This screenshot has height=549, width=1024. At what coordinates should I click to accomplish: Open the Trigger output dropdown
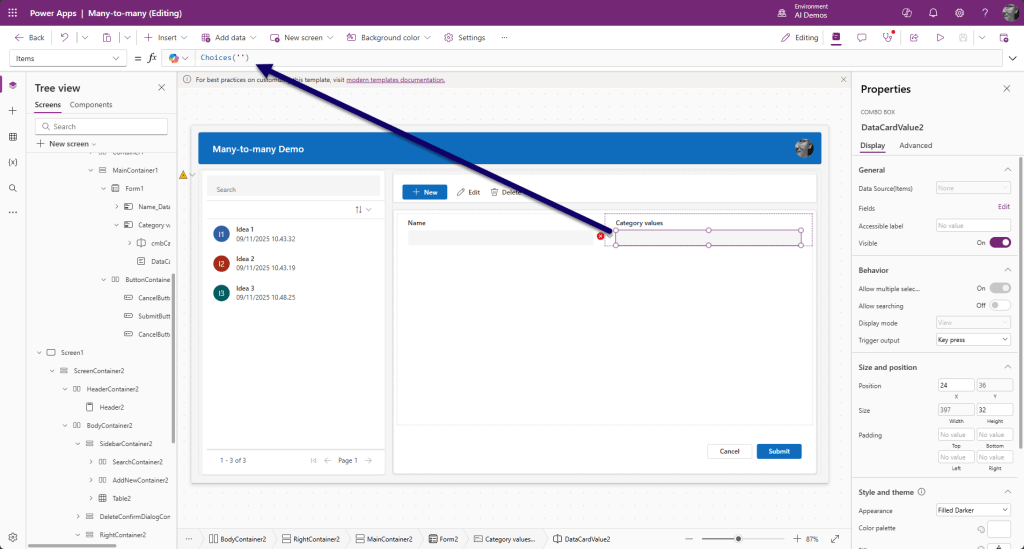(x=972, y=340)
